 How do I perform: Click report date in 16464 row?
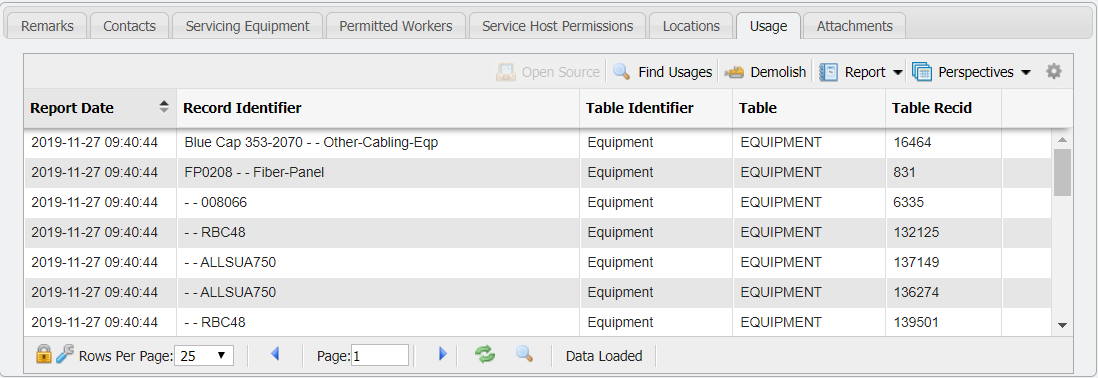pyautogui.click(x=95, y=142)
